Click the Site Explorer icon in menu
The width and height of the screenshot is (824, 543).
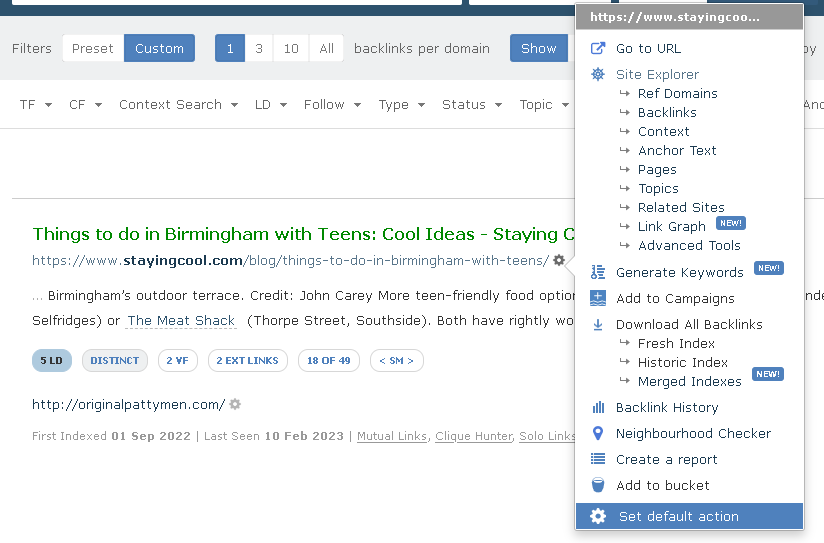click(x=598, y=74)
